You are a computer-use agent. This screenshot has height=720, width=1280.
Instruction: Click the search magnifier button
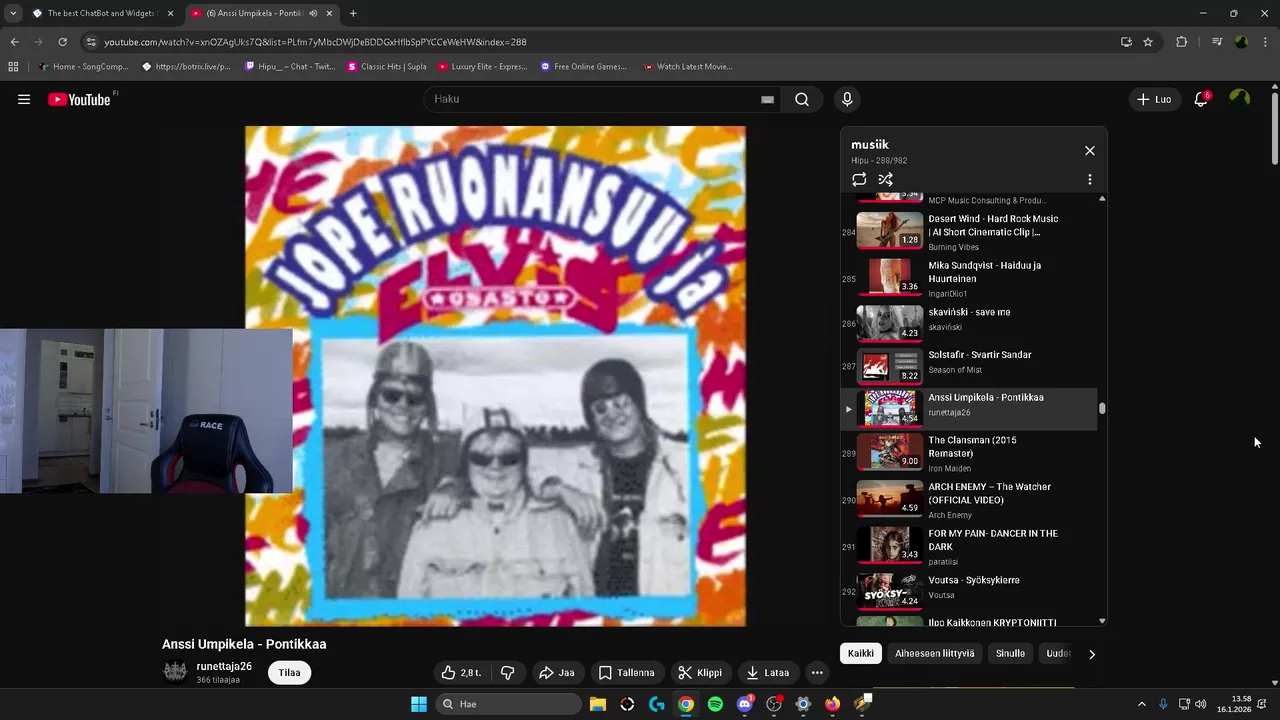point(802,99)
